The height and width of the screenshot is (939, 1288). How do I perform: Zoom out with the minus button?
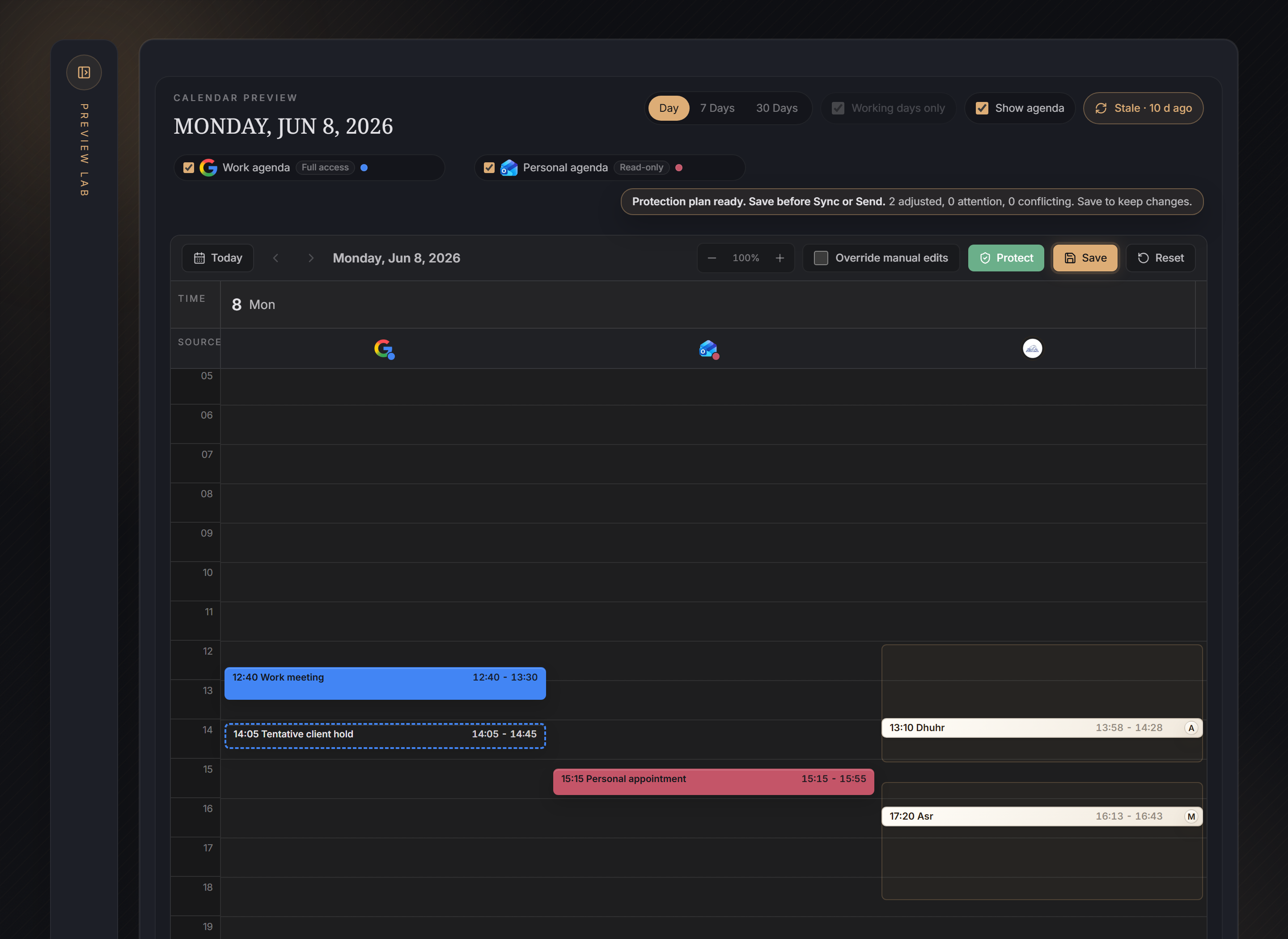pos(712,258)
